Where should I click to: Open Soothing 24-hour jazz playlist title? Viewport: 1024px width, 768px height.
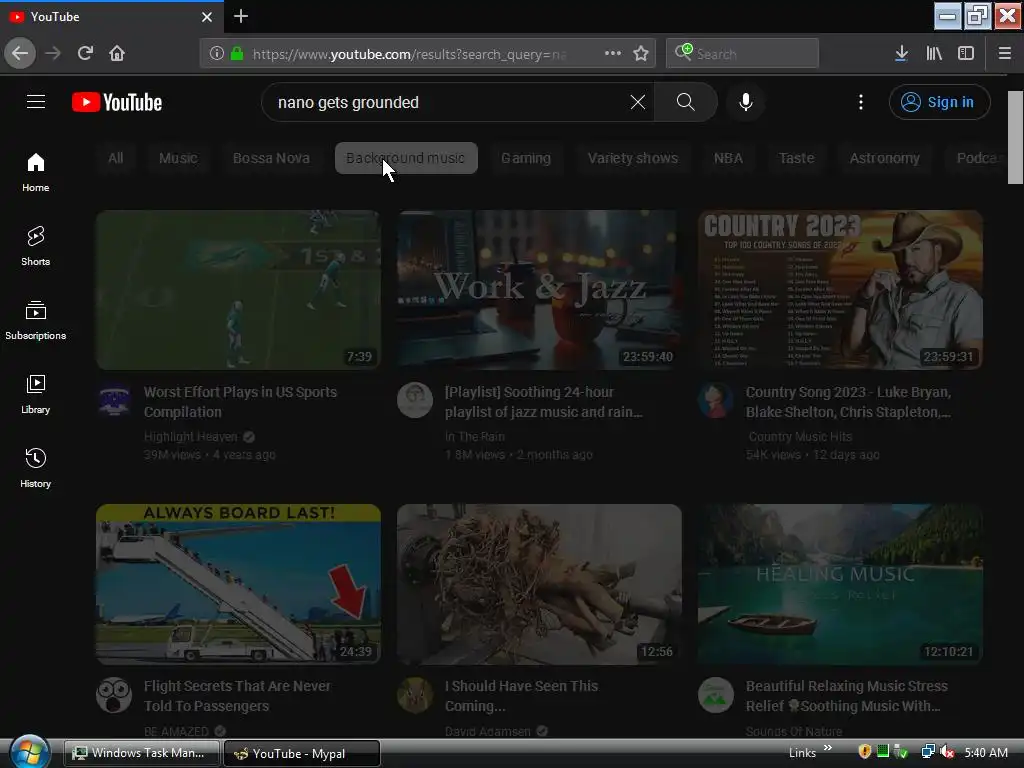[x=543, y=402]
